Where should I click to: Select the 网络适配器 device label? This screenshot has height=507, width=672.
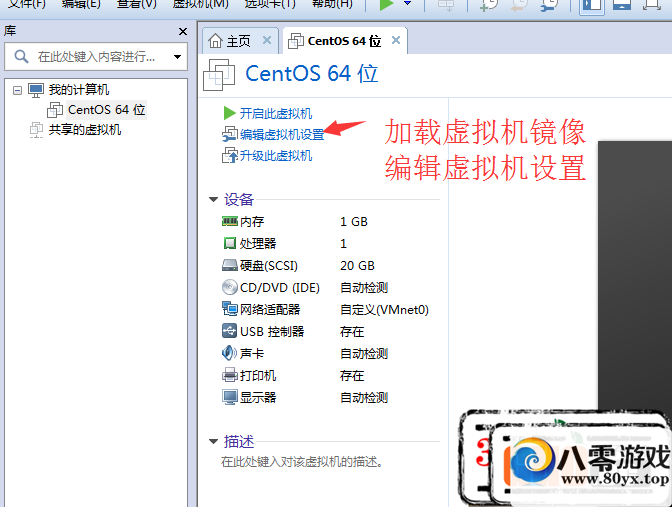270,309
